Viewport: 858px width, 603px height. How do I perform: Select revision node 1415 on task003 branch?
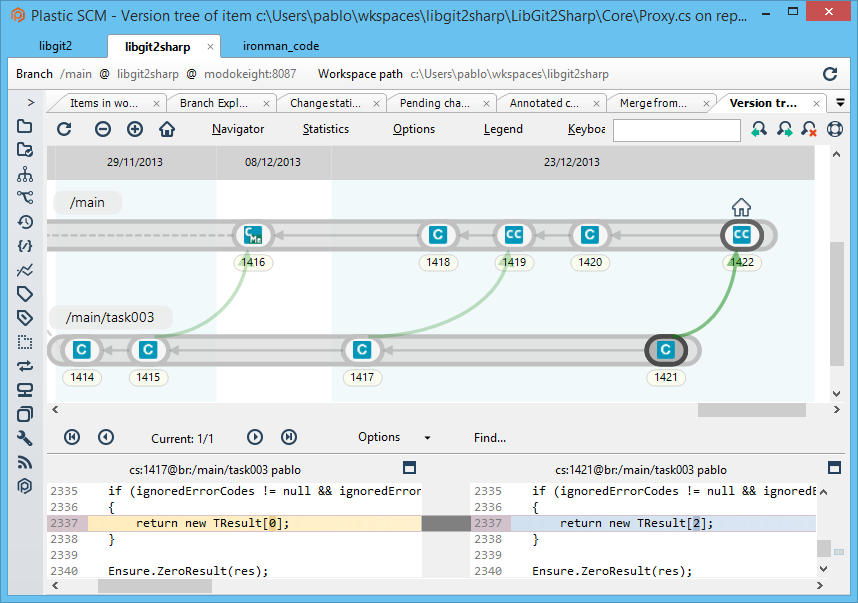148,350
